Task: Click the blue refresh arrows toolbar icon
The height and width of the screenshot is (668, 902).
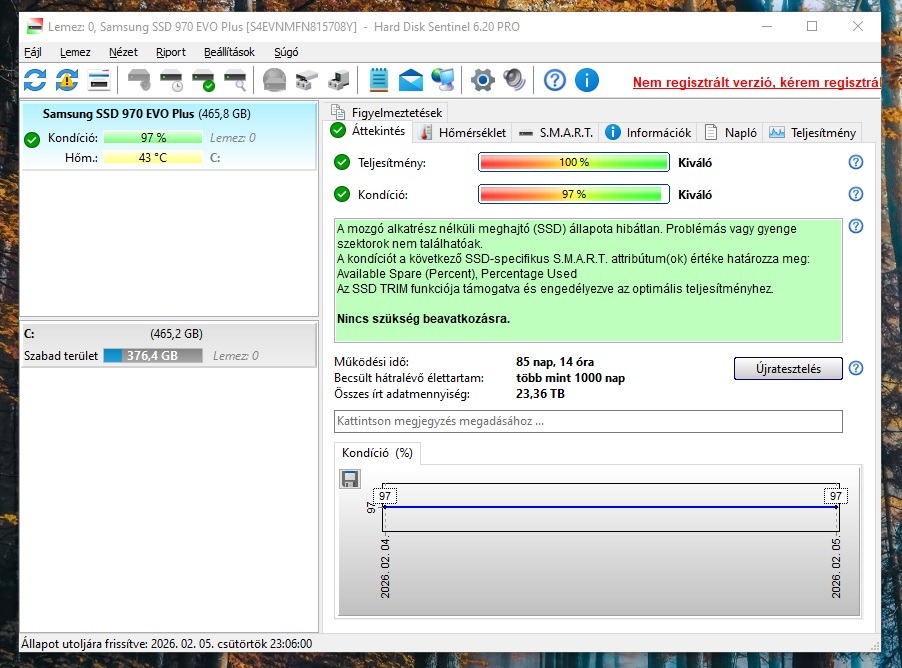Action: tap(35, 80)
